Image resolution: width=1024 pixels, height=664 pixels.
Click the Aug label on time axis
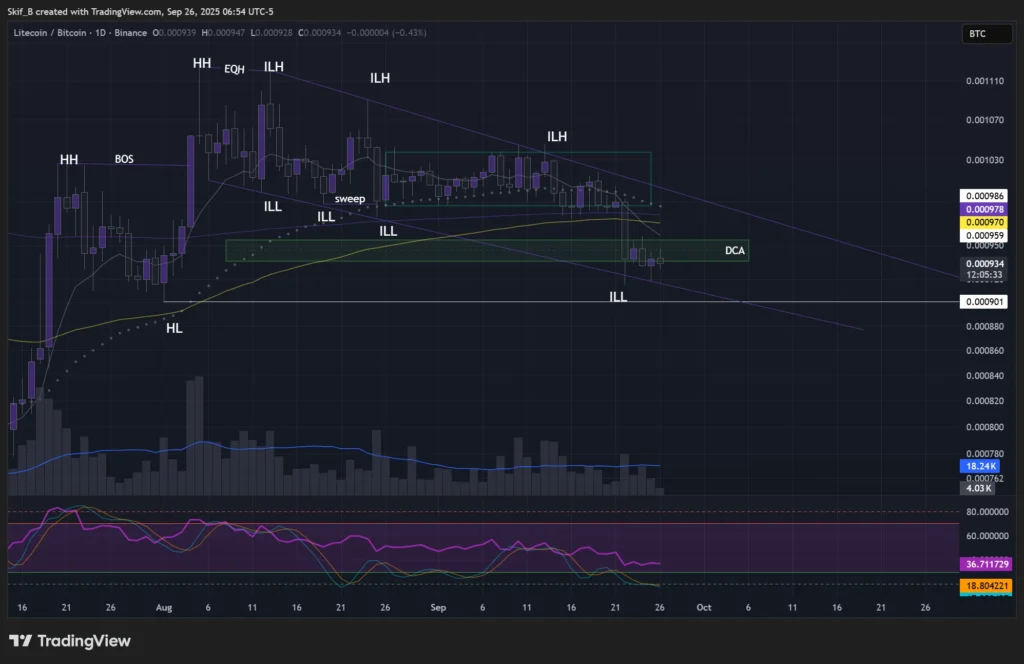164,608
